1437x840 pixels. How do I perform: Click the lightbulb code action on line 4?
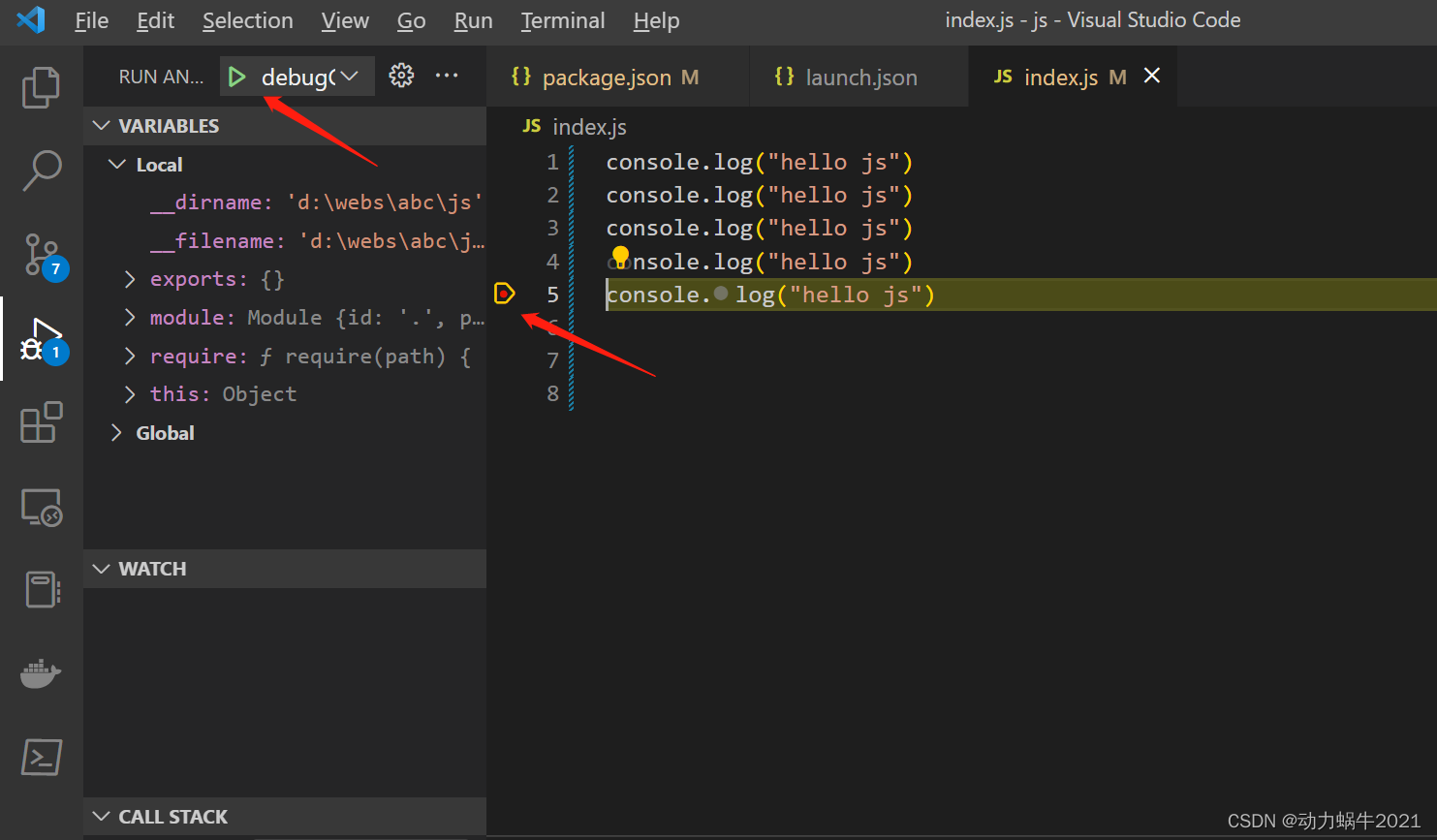pos(620,256)
